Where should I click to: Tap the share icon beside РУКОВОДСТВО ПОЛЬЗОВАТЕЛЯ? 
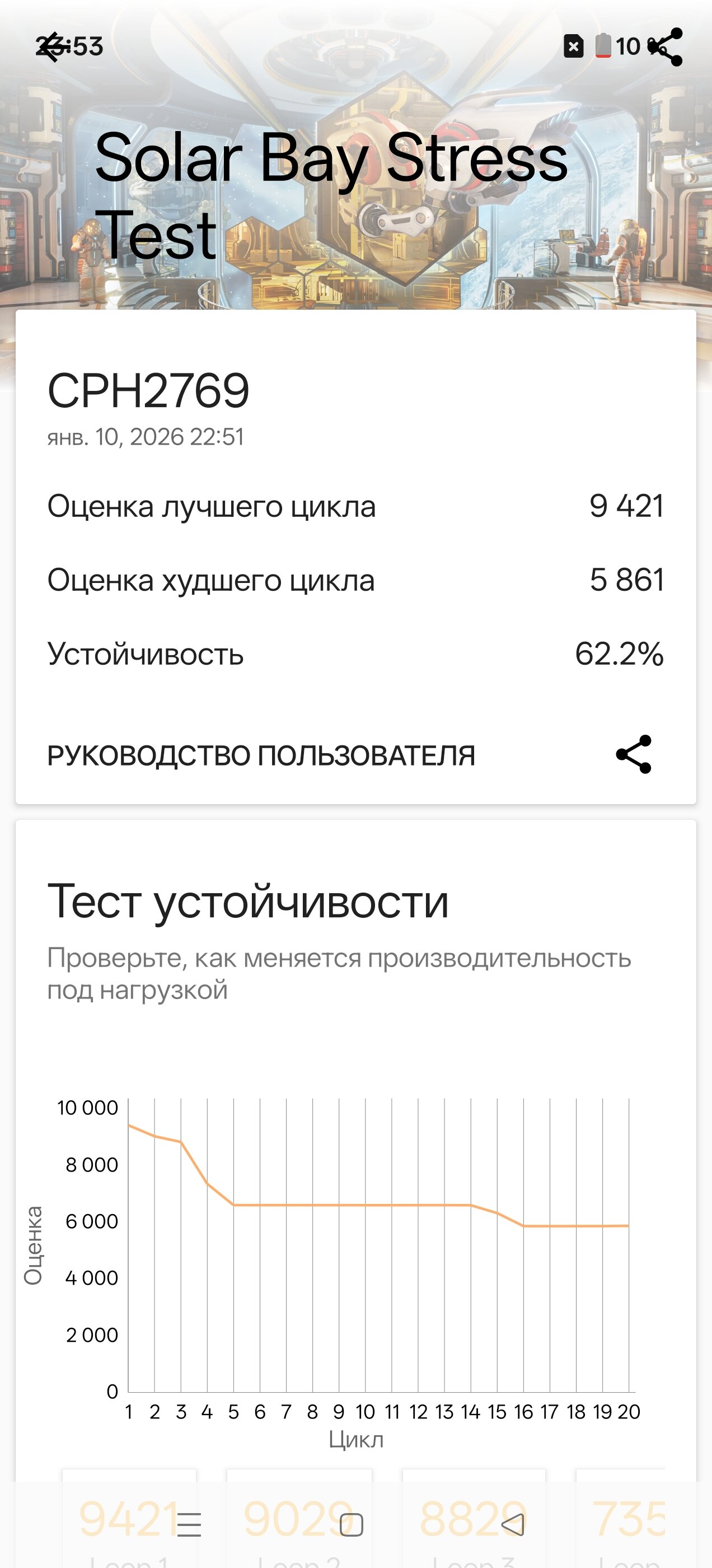[x=634, y=755]
